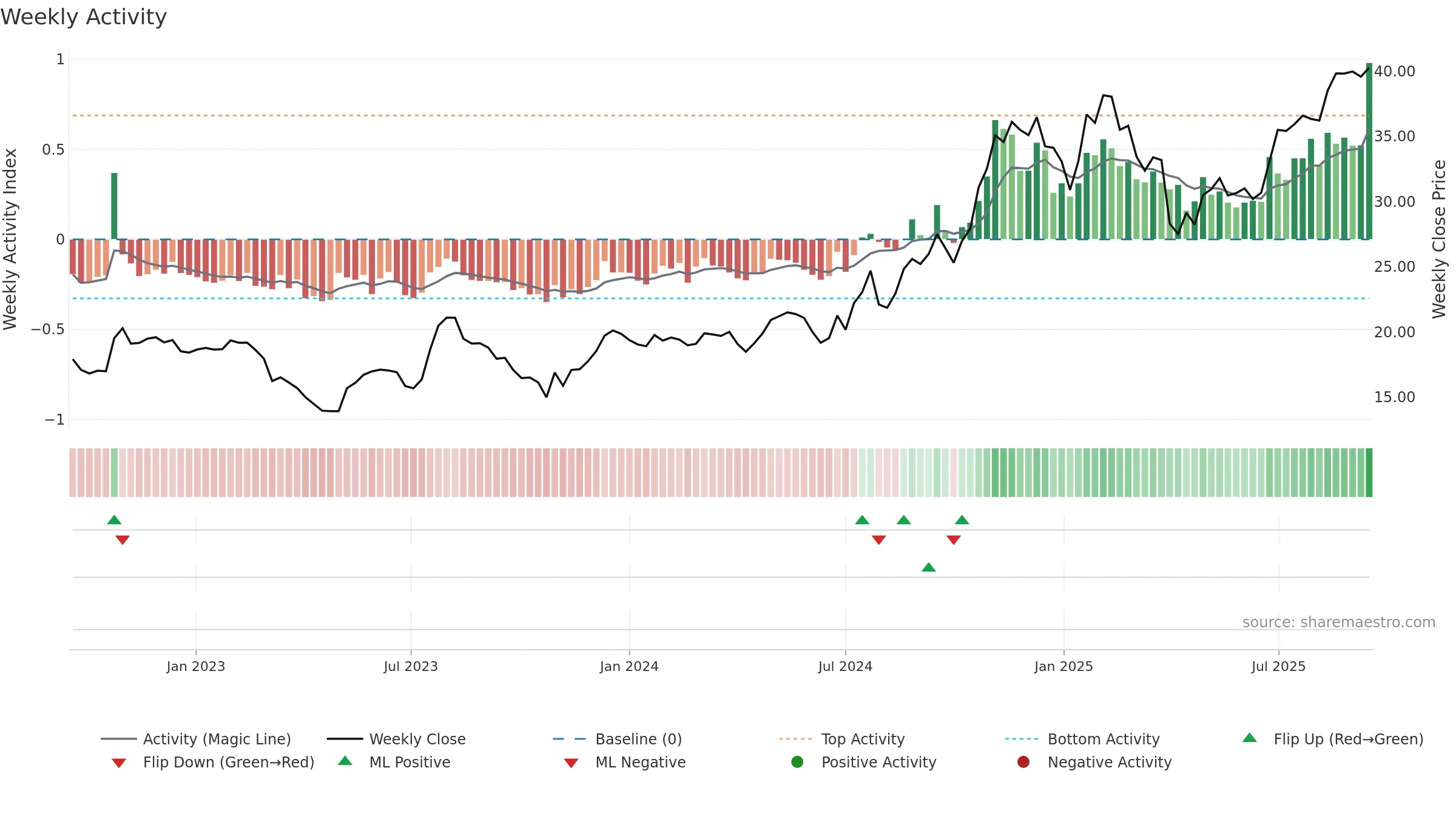
Task: Click the first flip-up marker in late 2022
Action: [x=114, y=520]
